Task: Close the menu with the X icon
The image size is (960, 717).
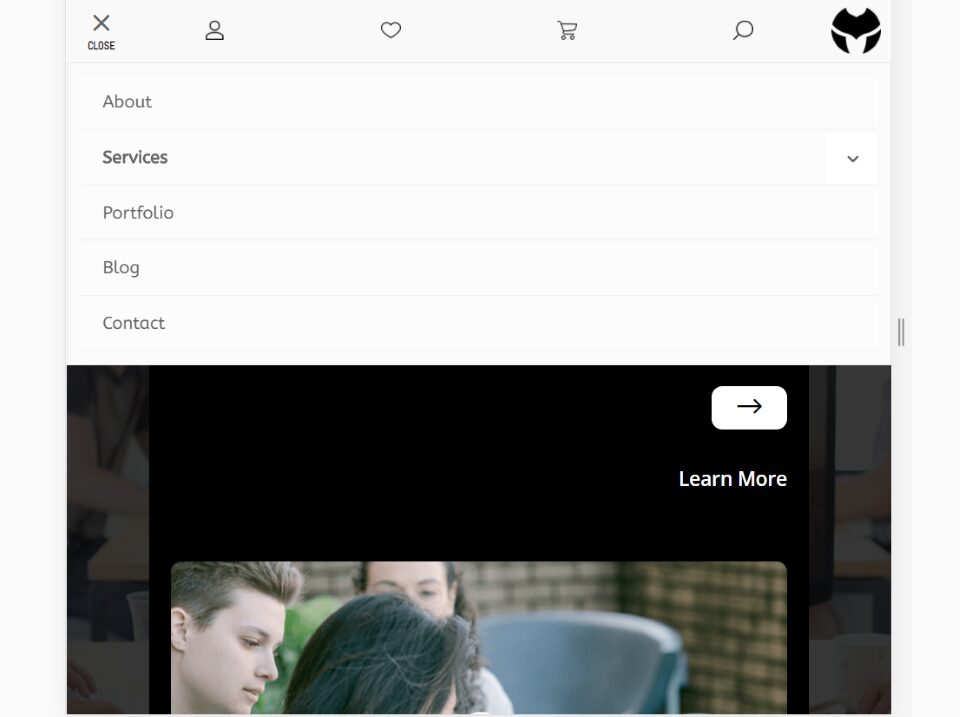Action: (101, 23)
